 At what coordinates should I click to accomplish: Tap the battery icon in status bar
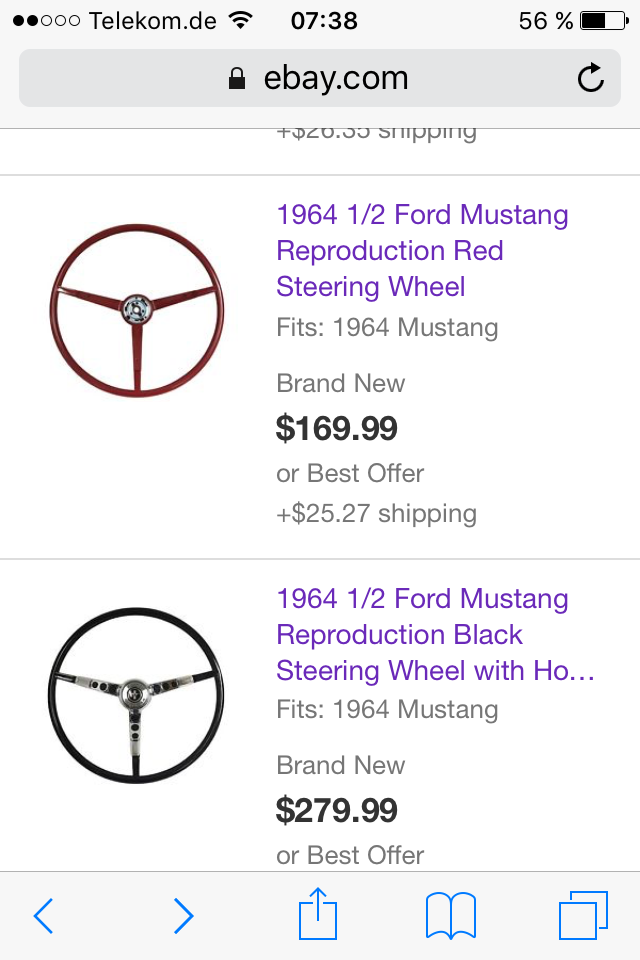point(606,20)
